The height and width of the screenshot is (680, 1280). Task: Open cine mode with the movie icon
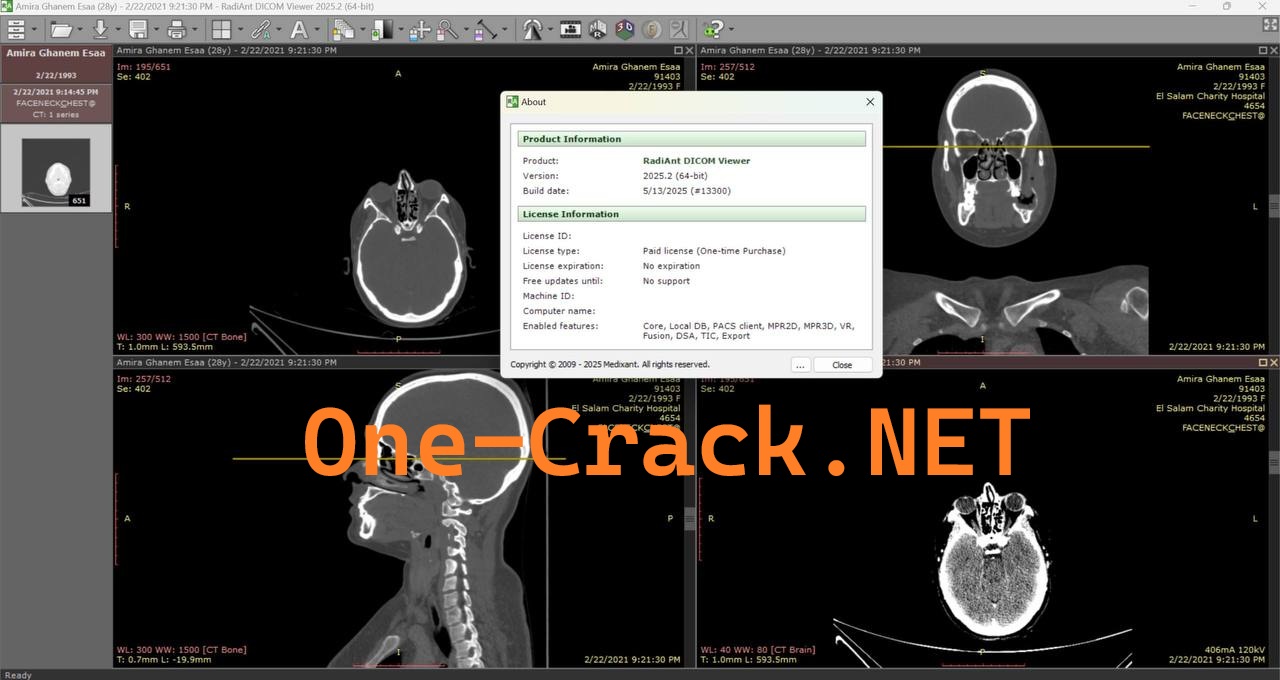[570, 29]
